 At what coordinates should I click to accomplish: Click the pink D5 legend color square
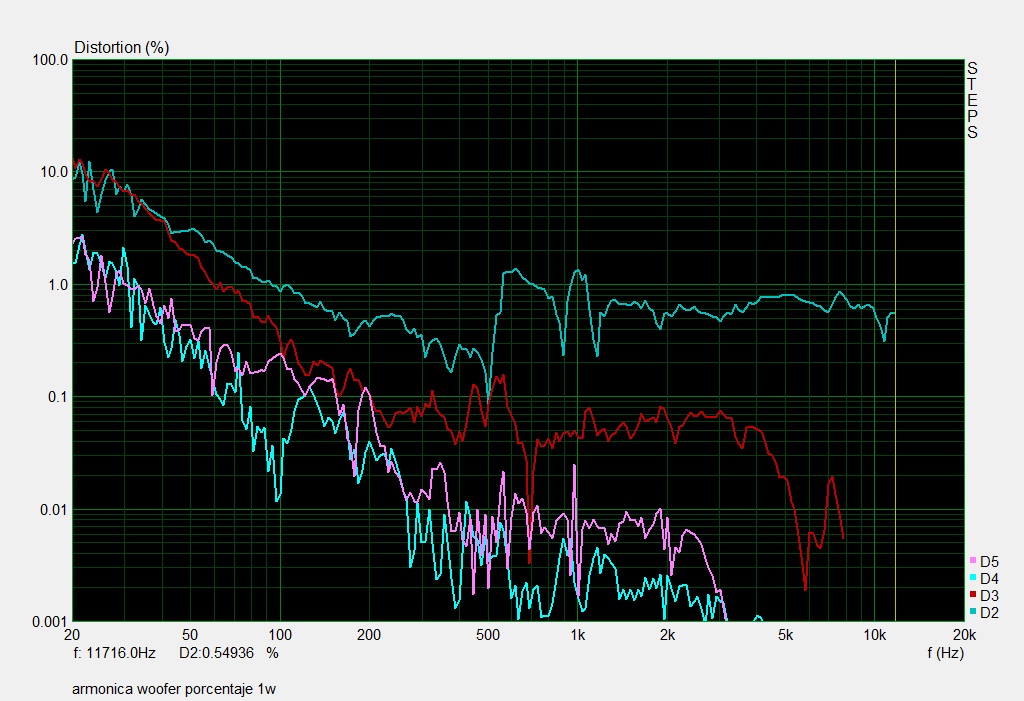click(x=972, y=561)
